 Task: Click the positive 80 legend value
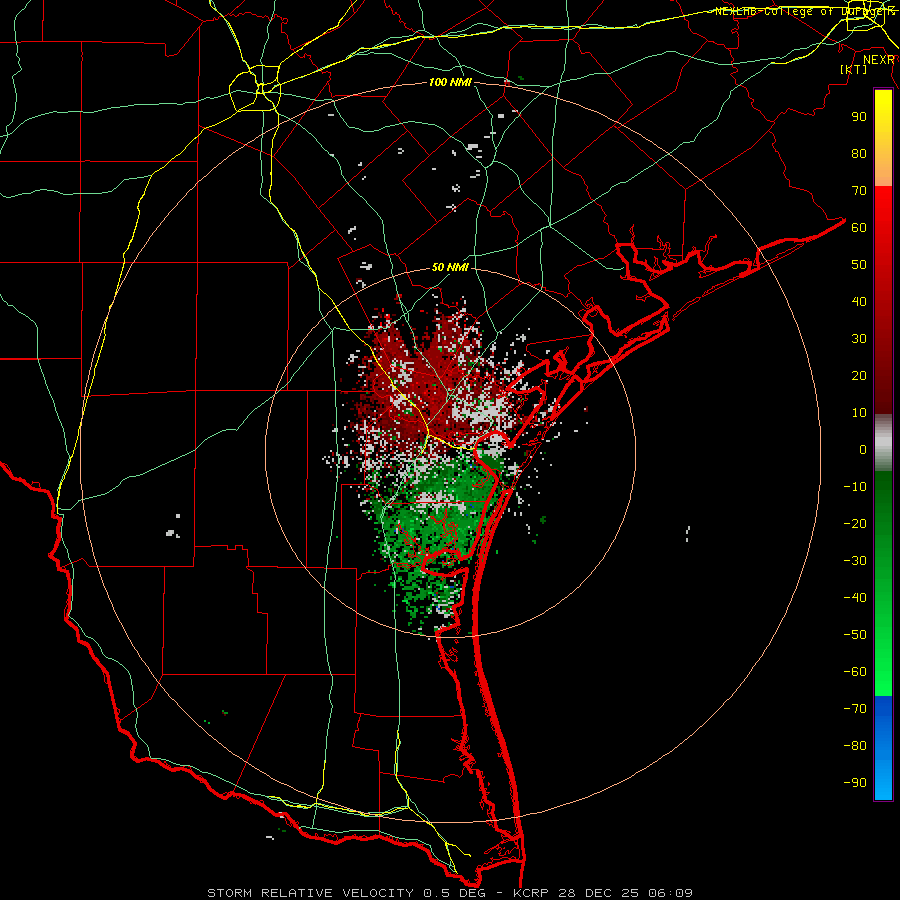pyautogui.click(x=859, y=153)
